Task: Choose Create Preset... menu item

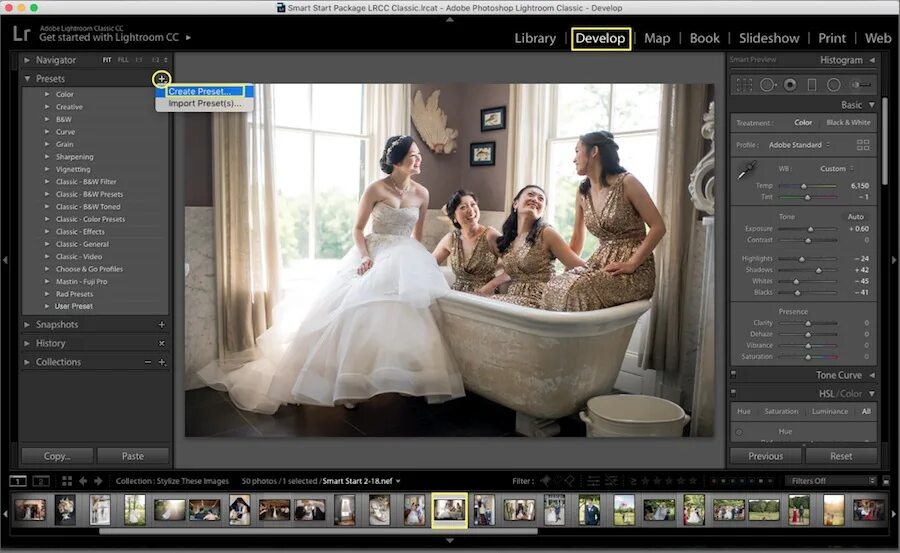Action: (205, 91)
